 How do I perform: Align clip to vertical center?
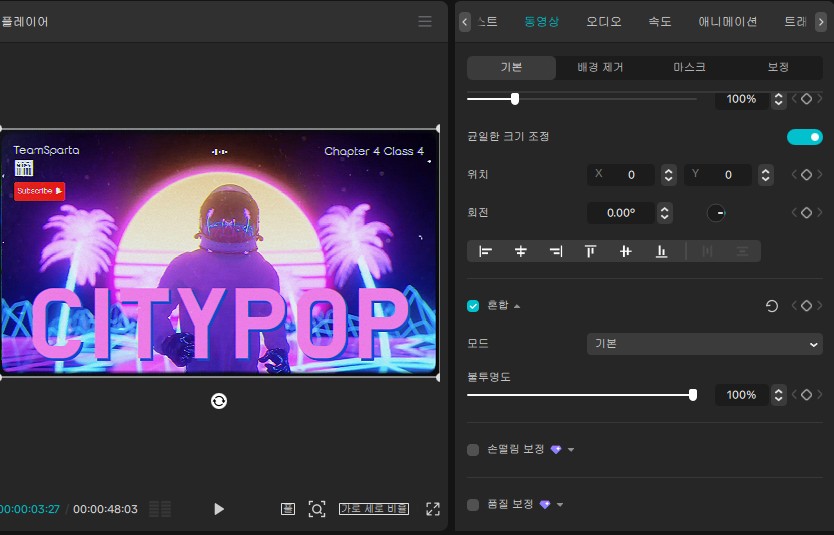626,251
